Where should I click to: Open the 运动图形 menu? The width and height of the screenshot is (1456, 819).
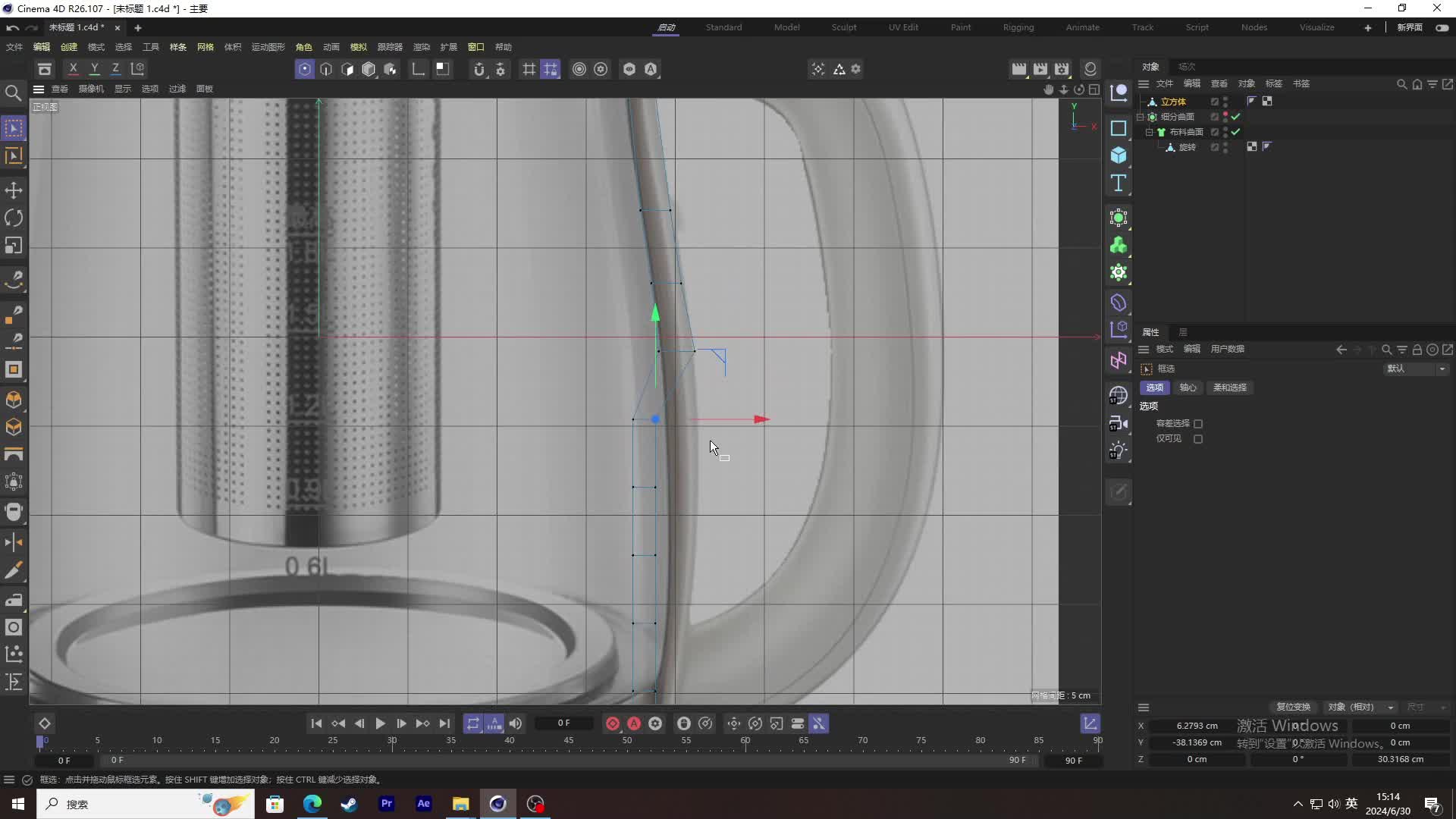coord(268,47)
